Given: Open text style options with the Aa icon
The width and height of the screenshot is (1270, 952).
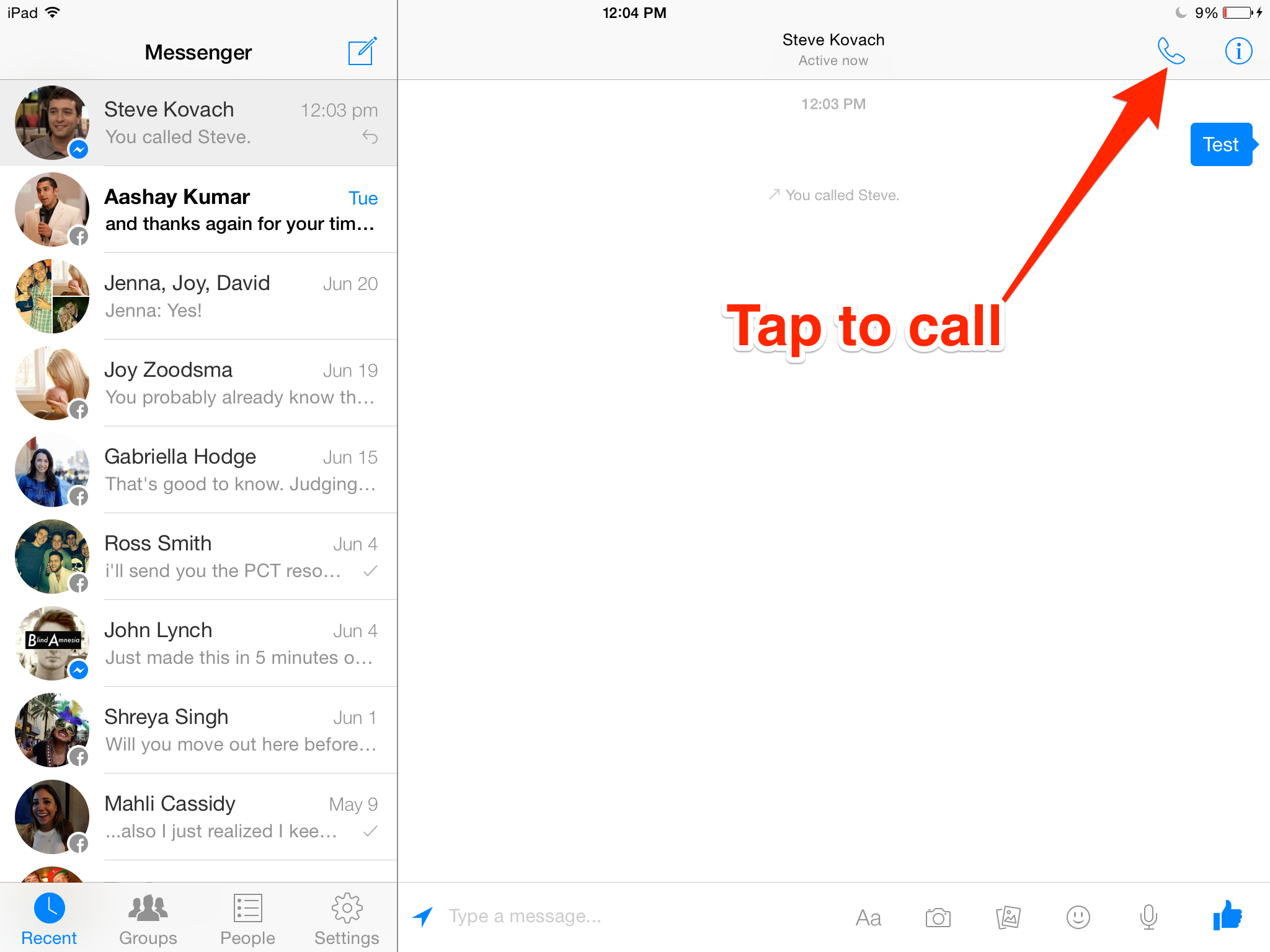Looking at the screenshot, I should pyautogui.click(x=869, y=917).
